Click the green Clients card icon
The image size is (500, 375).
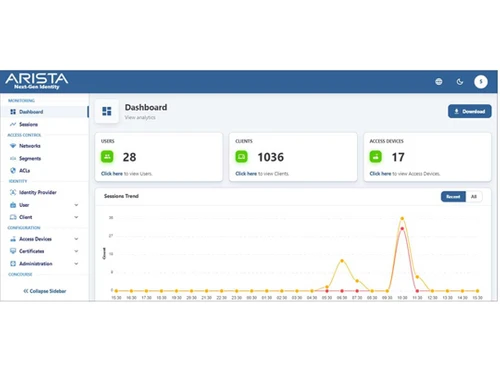click(241, 156)
